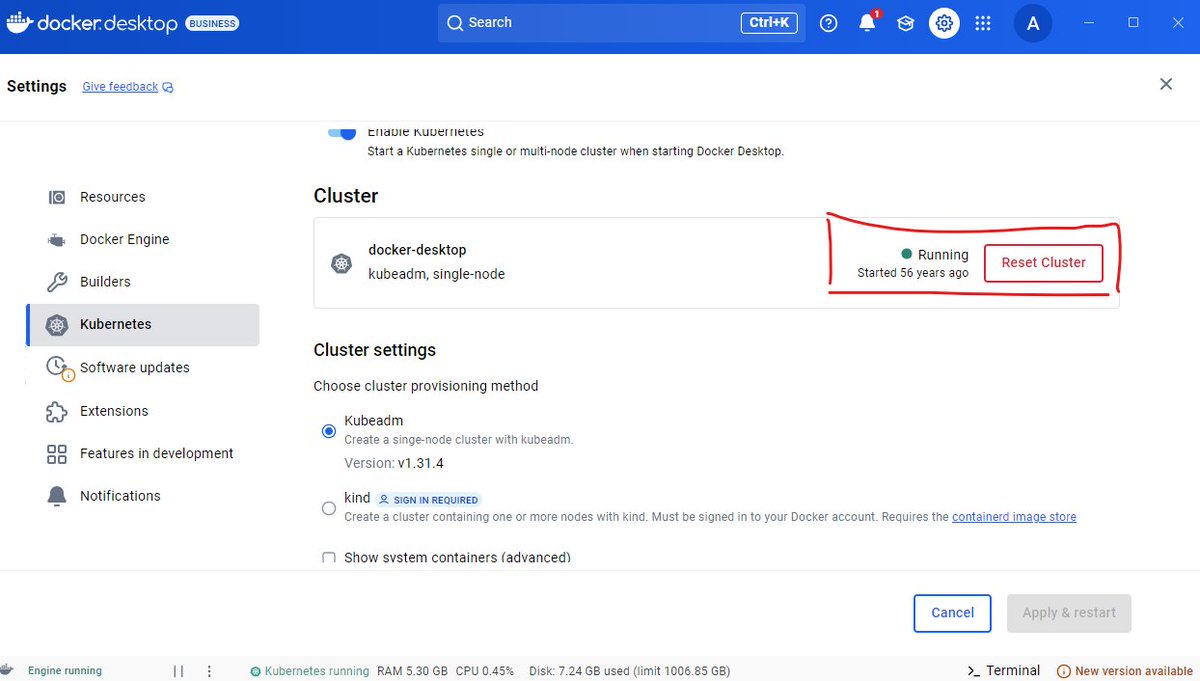Click the Software updates clock icon

pos(58,368)
